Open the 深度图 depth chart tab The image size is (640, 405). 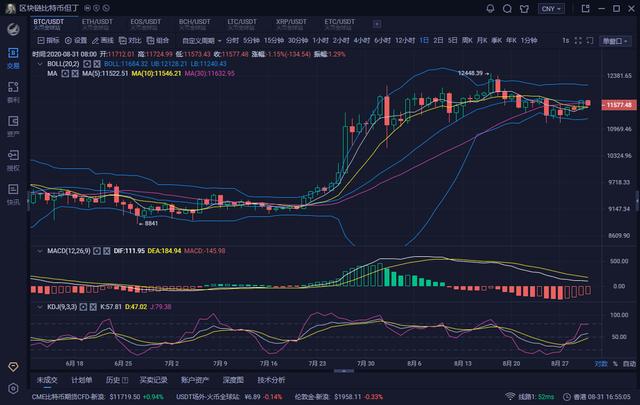(x=233, y=380)
